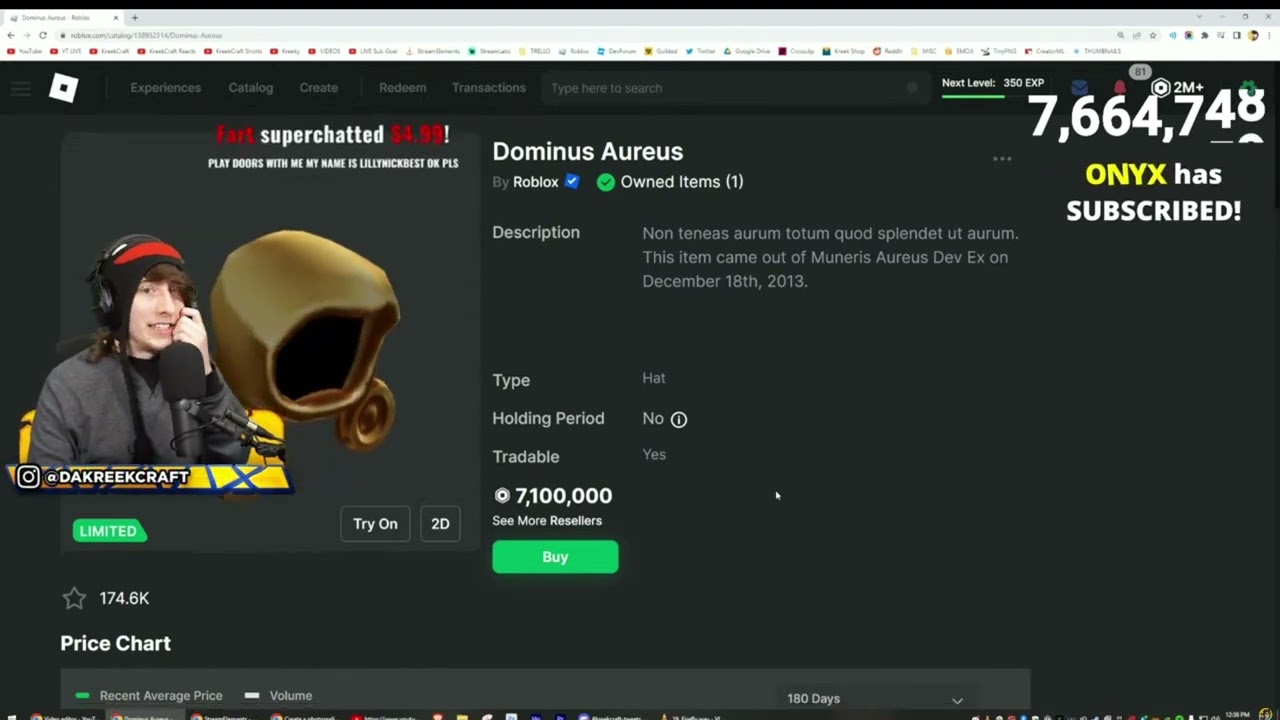Screen dimensions: 1280x720
Task: Open the Google Drive bookmark
Action: [748, 51]
